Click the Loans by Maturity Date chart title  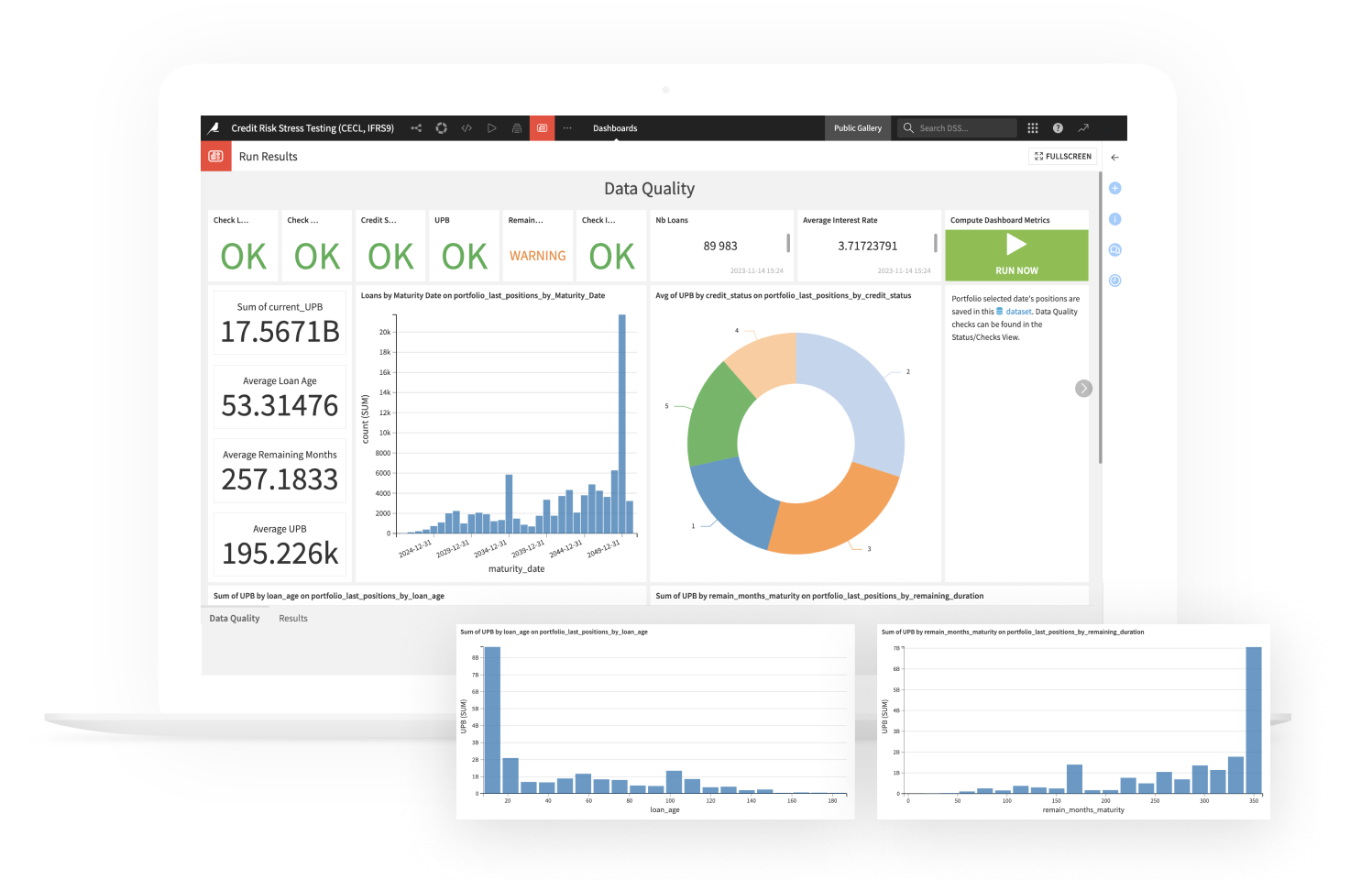pyautogui.click(x=483, y=295)
